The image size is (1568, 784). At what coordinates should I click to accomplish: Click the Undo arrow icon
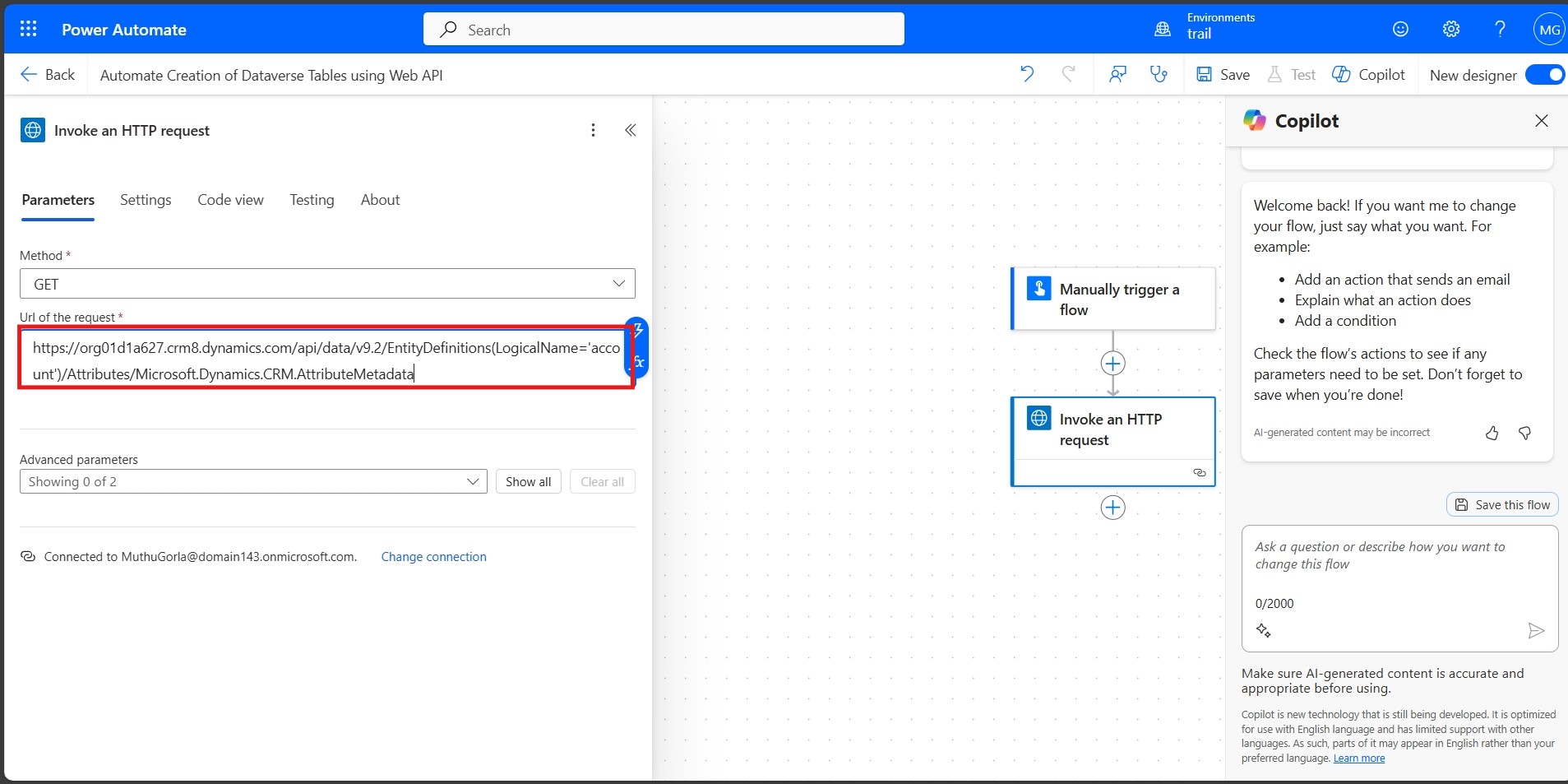[x=1027, y=75]
